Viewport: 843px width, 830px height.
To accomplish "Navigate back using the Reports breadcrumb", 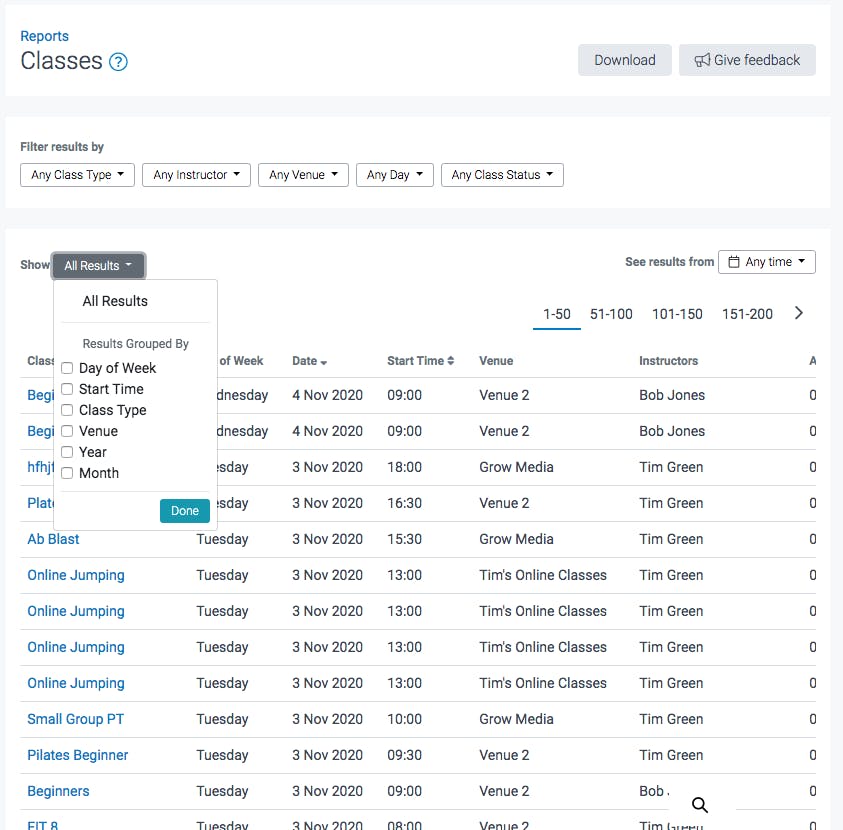I will coord(44,35).
